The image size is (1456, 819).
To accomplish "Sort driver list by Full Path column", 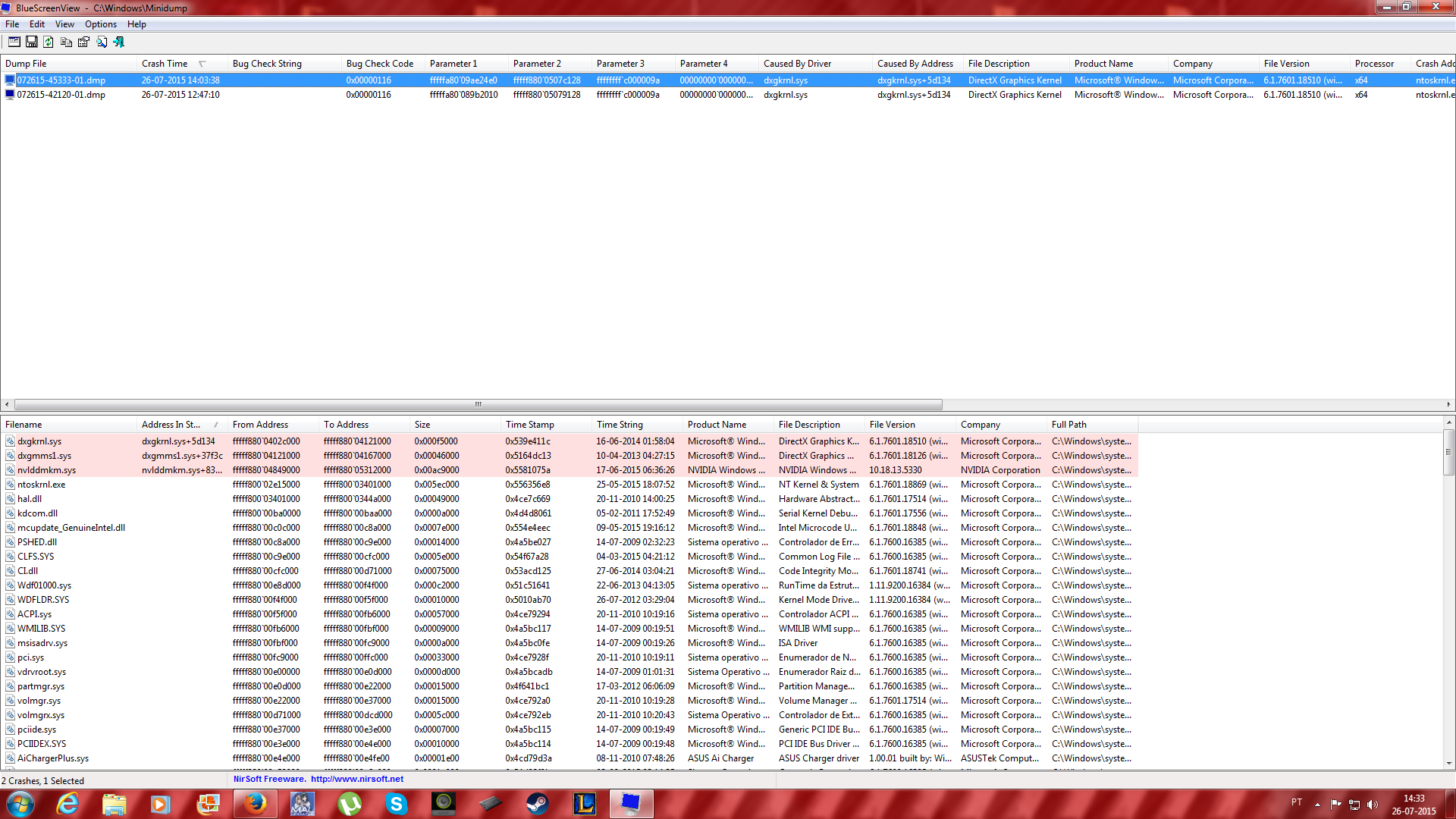I will coord(1092,425).
